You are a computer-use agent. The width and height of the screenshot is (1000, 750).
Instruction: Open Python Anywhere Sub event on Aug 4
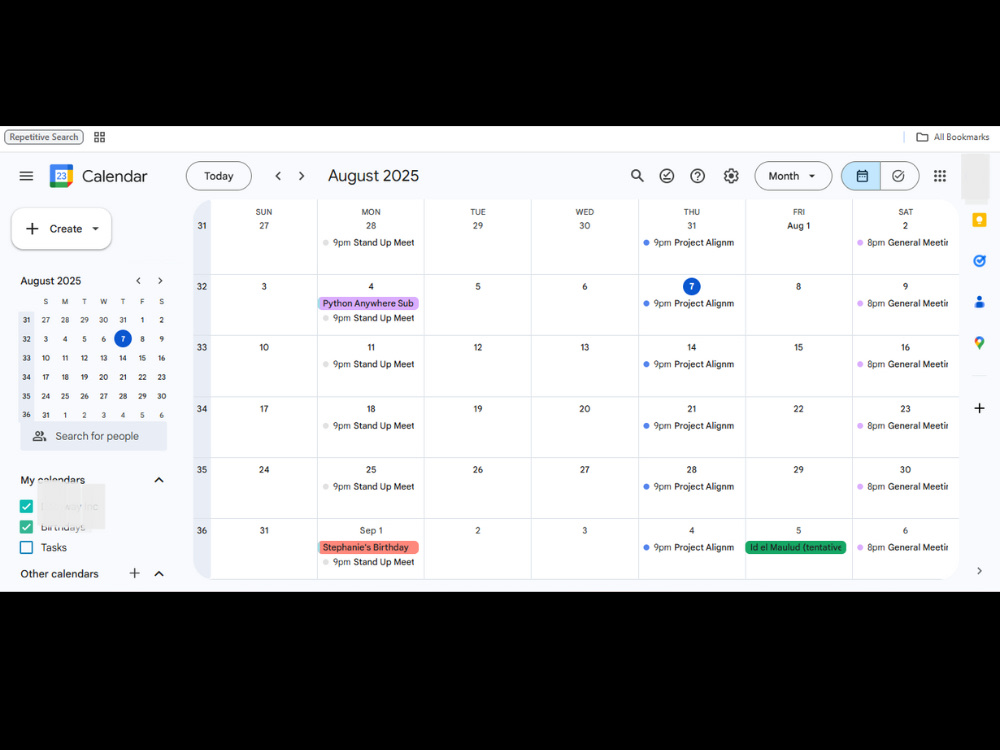[369, 304]
